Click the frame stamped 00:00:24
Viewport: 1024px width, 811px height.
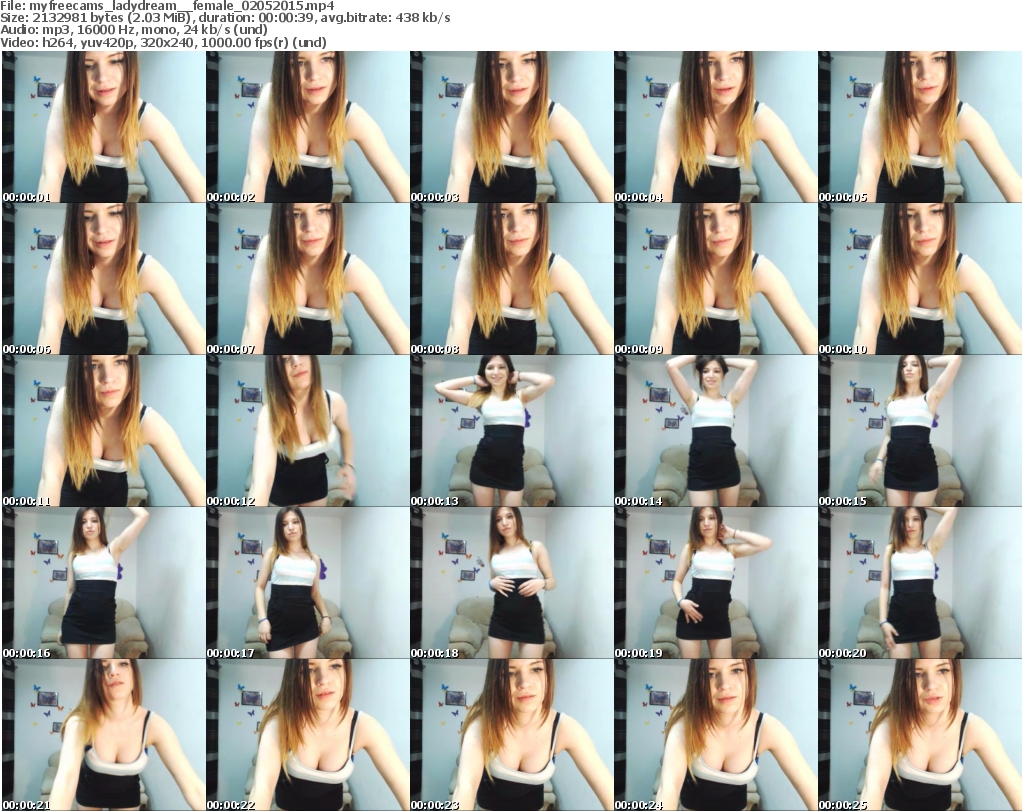[715, 735]
